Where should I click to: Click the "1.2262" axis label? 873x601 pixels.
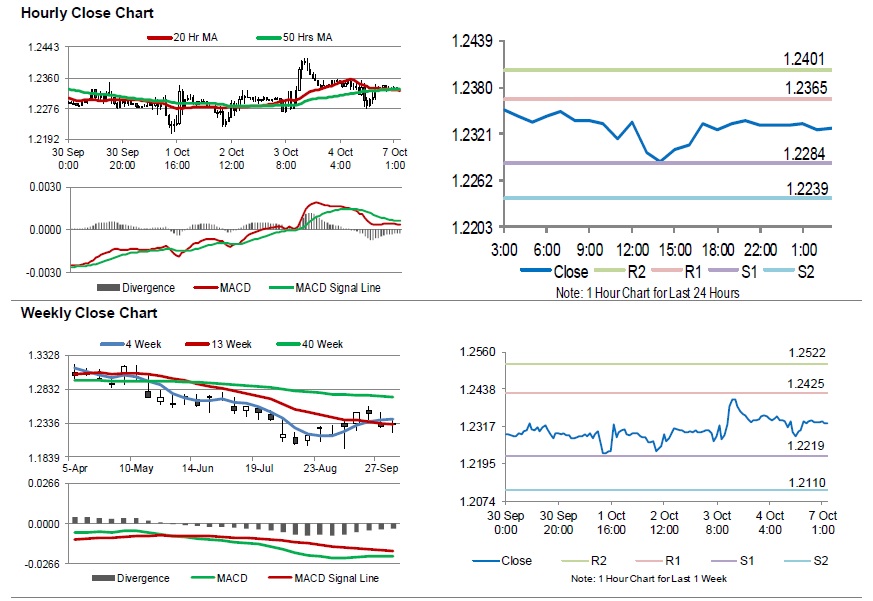[472, 180]
